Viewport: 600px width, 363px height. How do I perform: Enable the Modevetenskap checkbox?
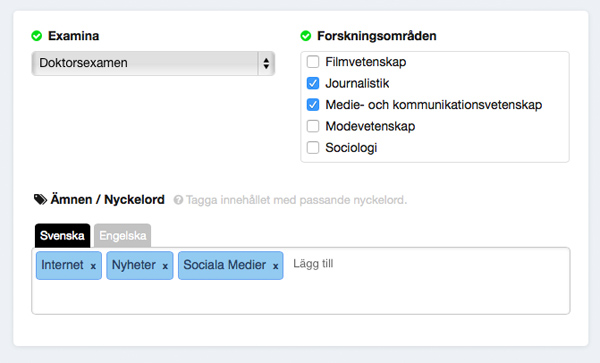[313, 126]
